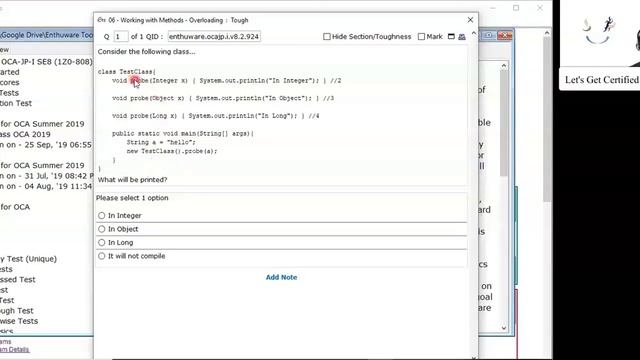This screenshot has height=360, width=640.
Task: Tick the Mark checkbox
Action: 421,36
